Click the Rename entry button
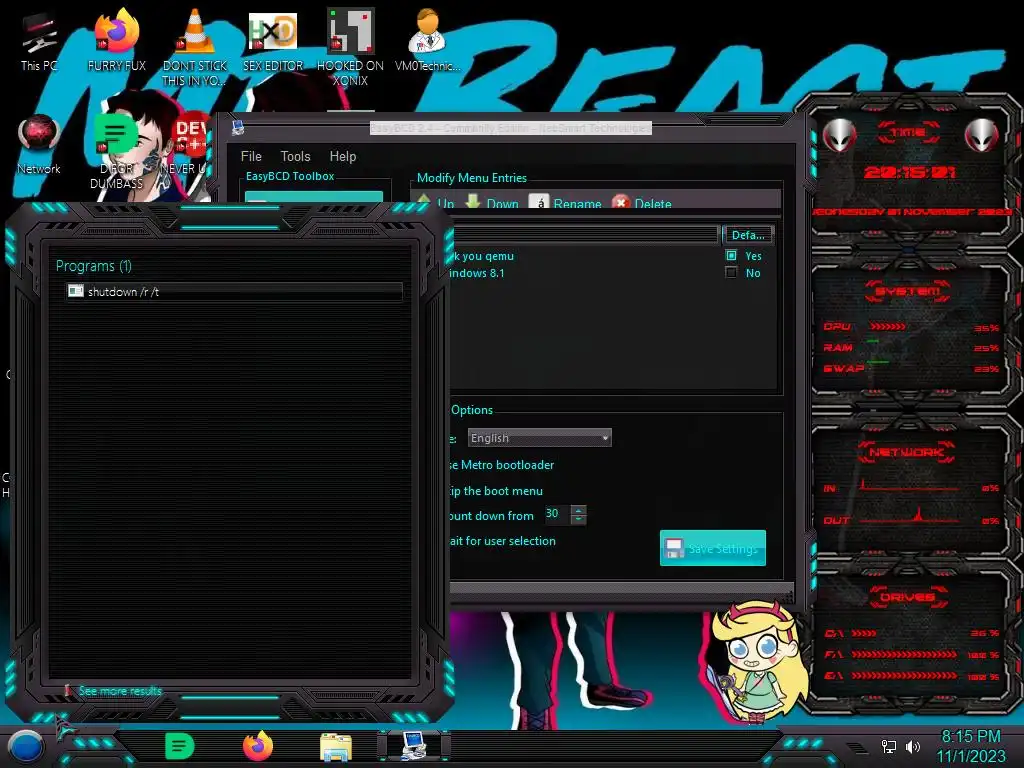 tap(566, 203)
